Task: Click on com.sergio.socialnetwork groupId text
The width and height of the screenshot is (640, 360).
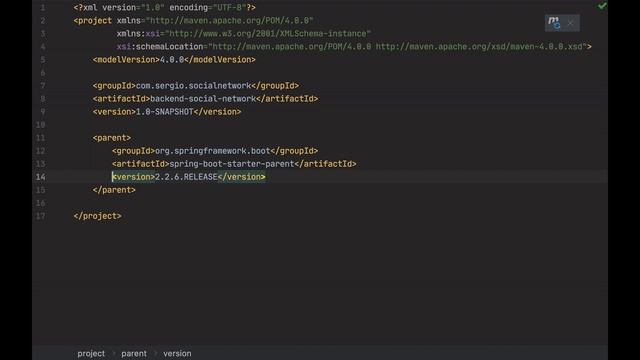Action: (x=193, y=86)
